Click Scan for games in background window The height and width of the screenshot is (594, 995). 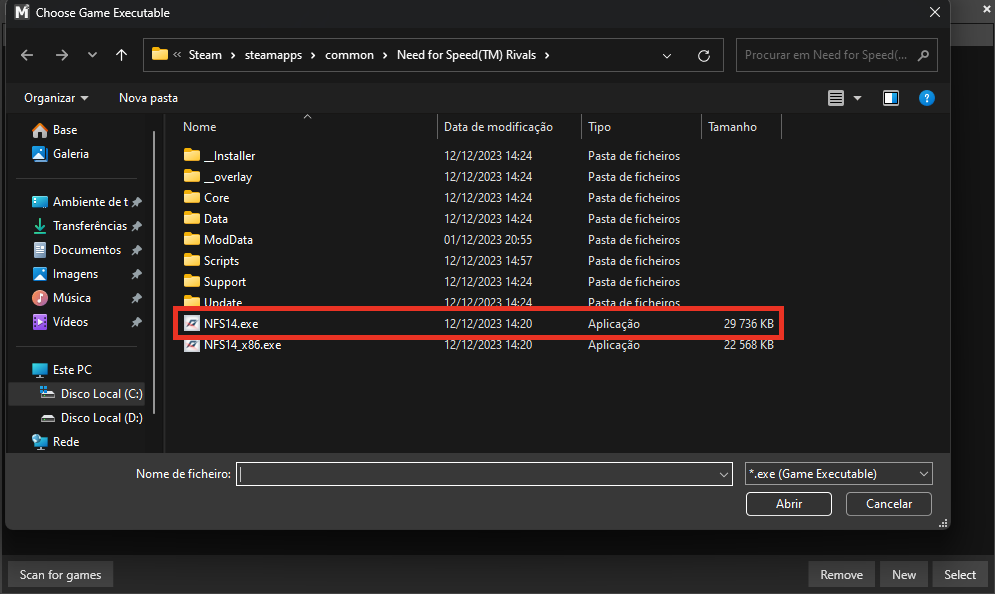[x=60, y=574]
